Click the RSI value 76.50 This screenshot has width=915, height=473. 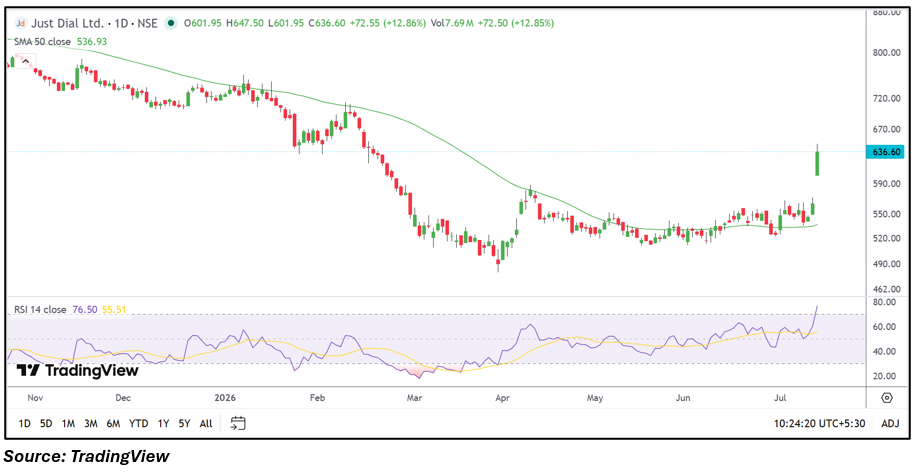pyautogui.click(x=85, y=310)
